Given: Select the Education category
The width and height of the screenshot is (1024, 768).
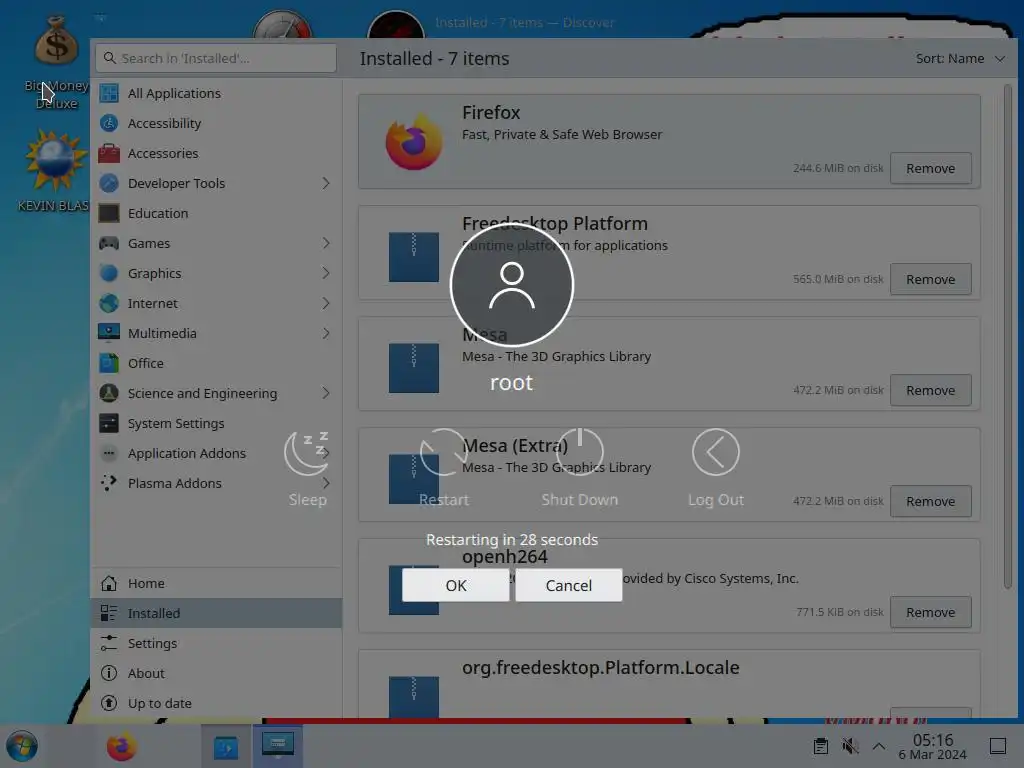Looking at the screenshot, I should click(x=216, y=214).
